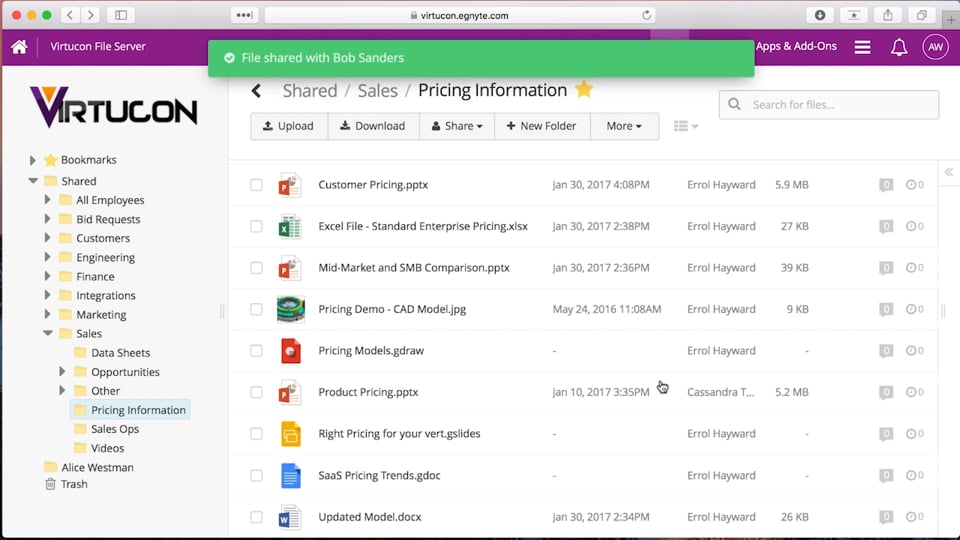Tick the checkbox for Updated Model.docx
The image size is (960, 540).
(x=257, y=517)
